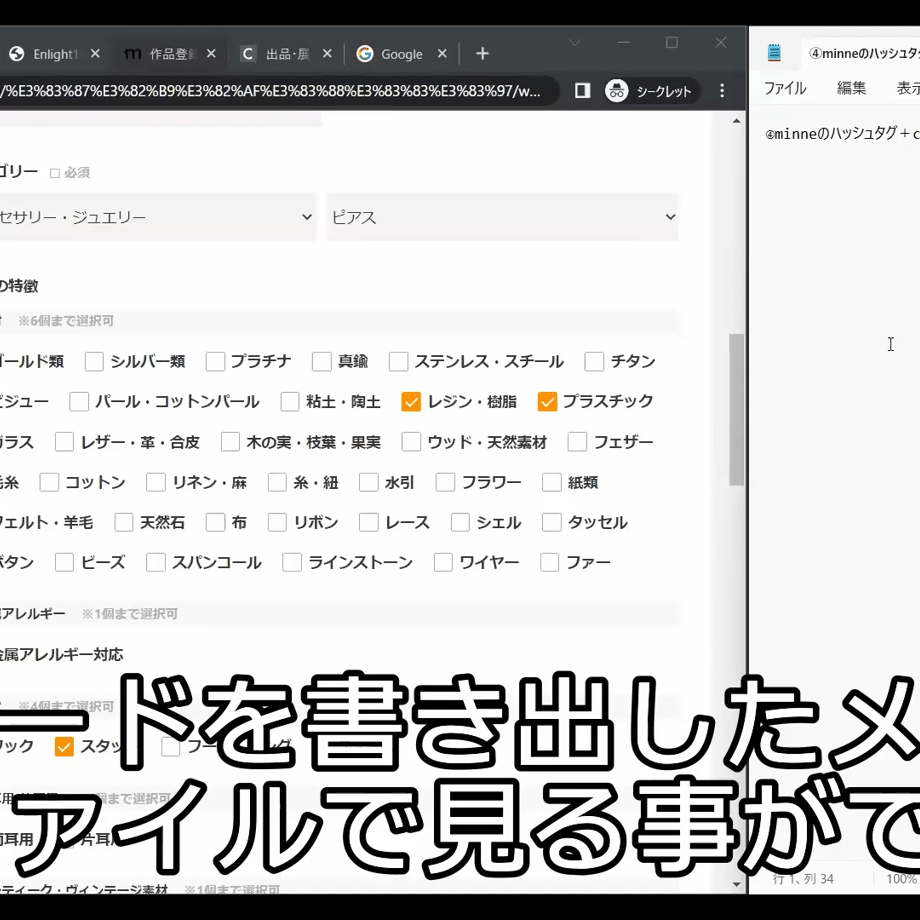Image resolution: width=920 pixels, height=920 pixels.
Task: Open the アクセサリー・ジュエリー category dropdown
Action: (x=158, y=217)
